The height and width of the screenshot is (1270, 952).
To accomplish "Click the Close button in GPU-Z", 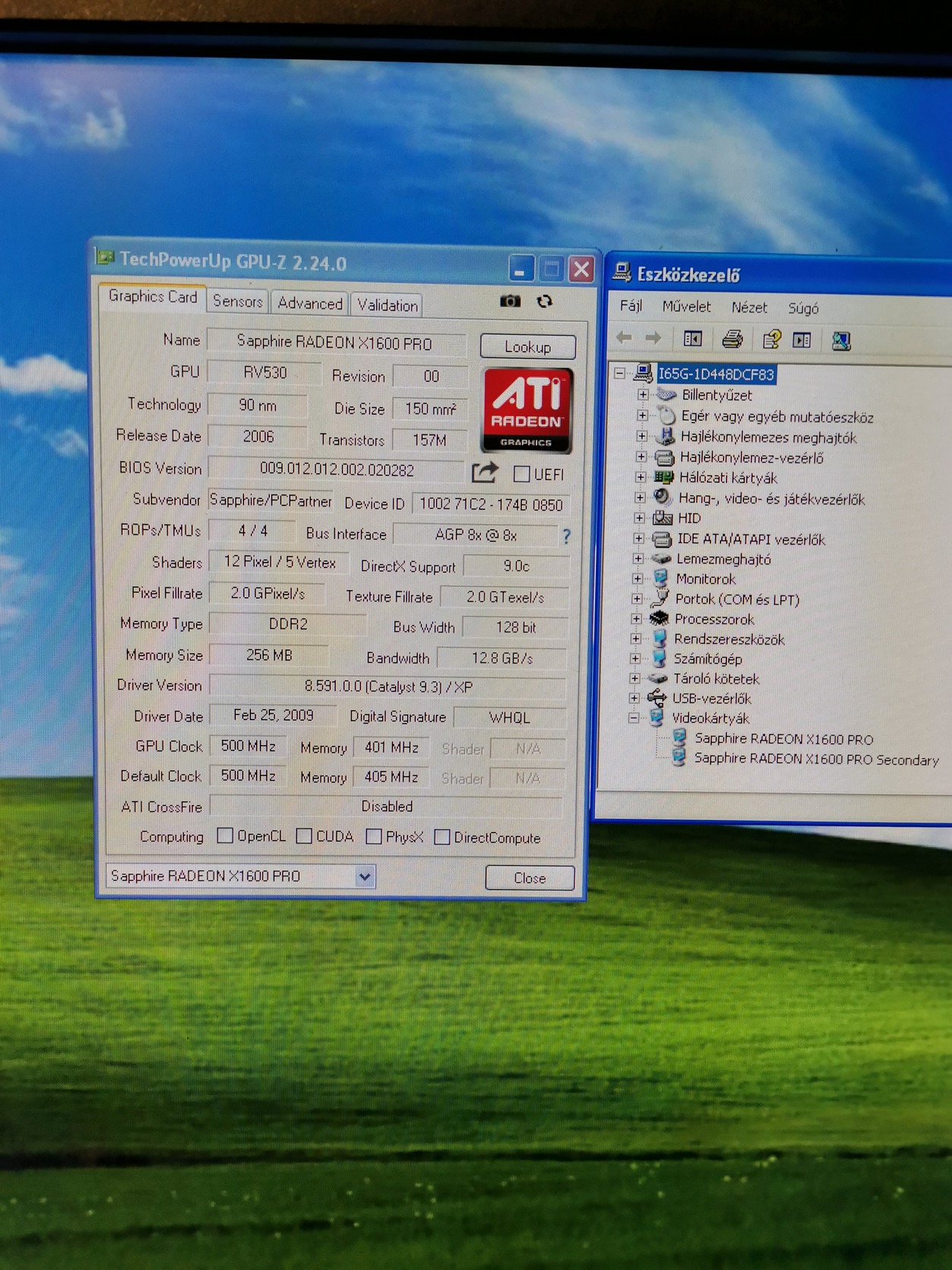I will coord(530,878).
